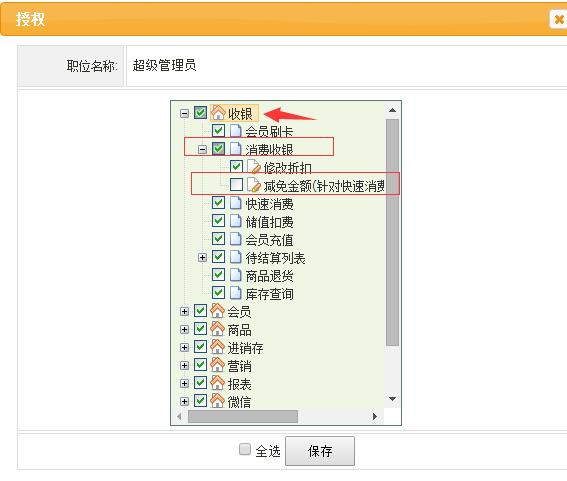Click the house icon beside 微信
The width and height of the screenshot is (567, 481).
tap(218, 400)
